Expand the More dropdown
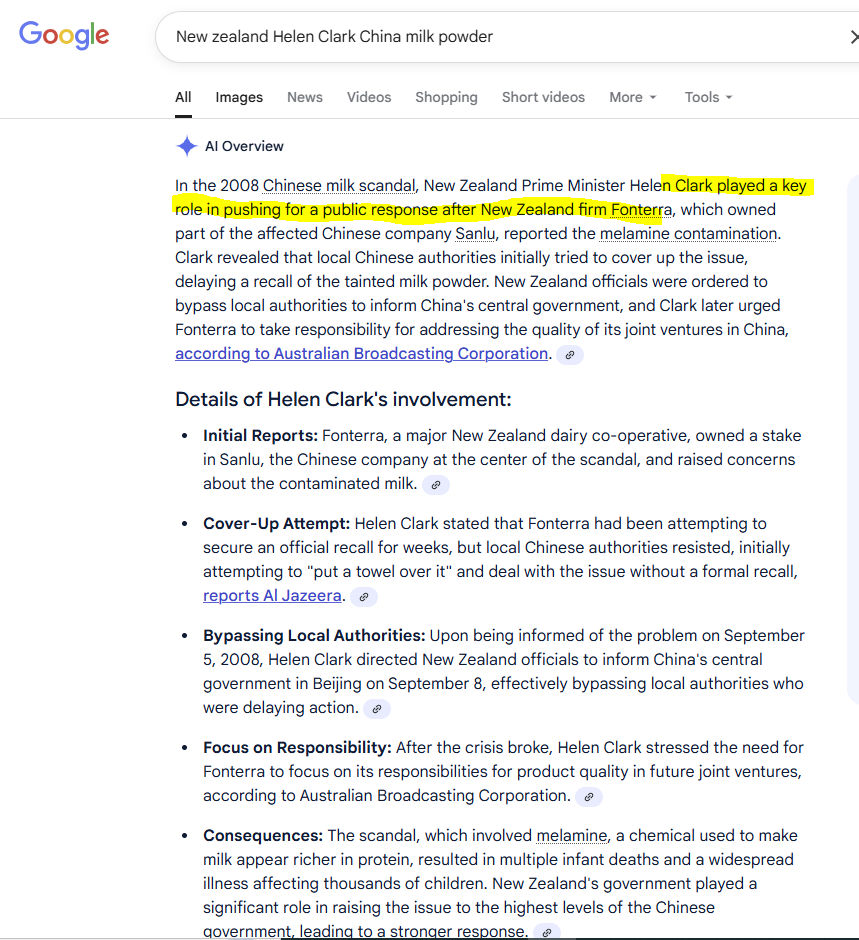 633,97
